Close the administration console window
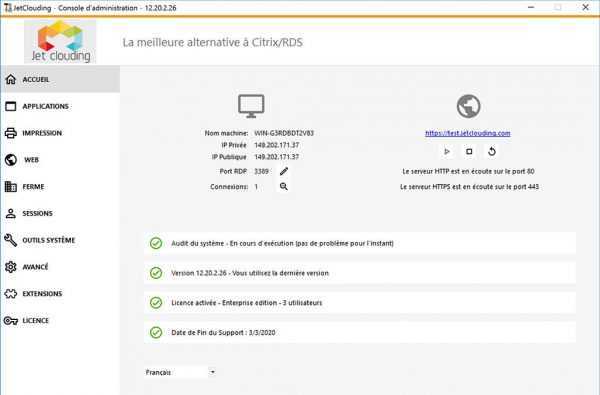This screenshot has height=395, width=600. click(585, 7)
